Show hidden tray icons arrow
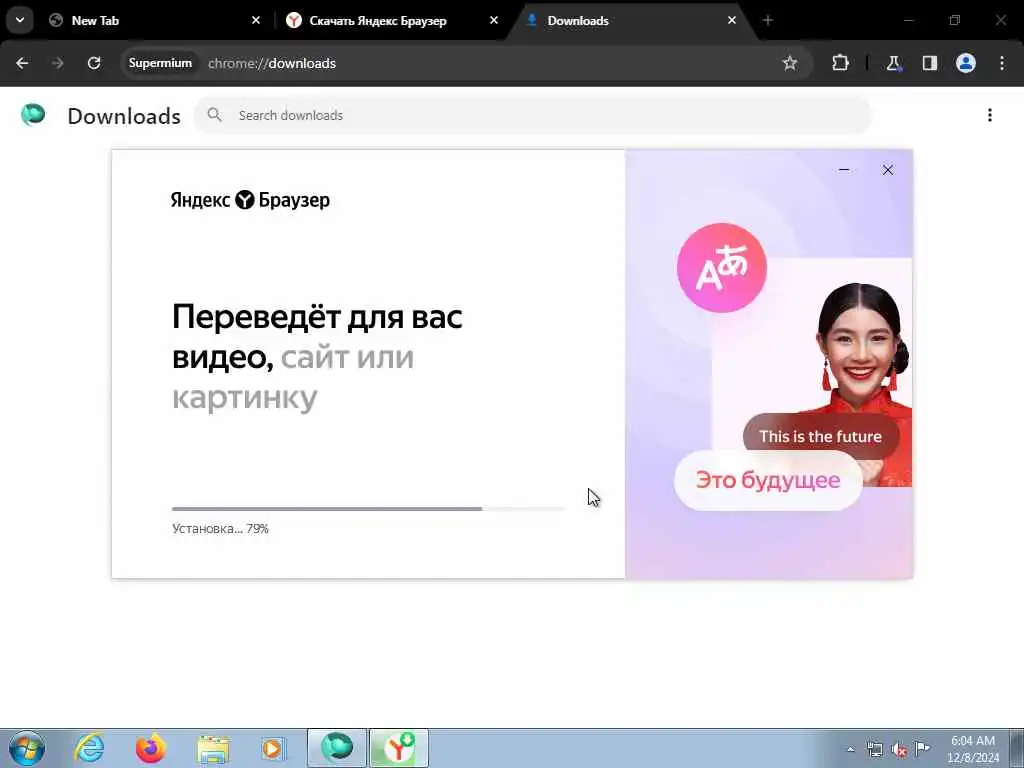 pos(850,749)
